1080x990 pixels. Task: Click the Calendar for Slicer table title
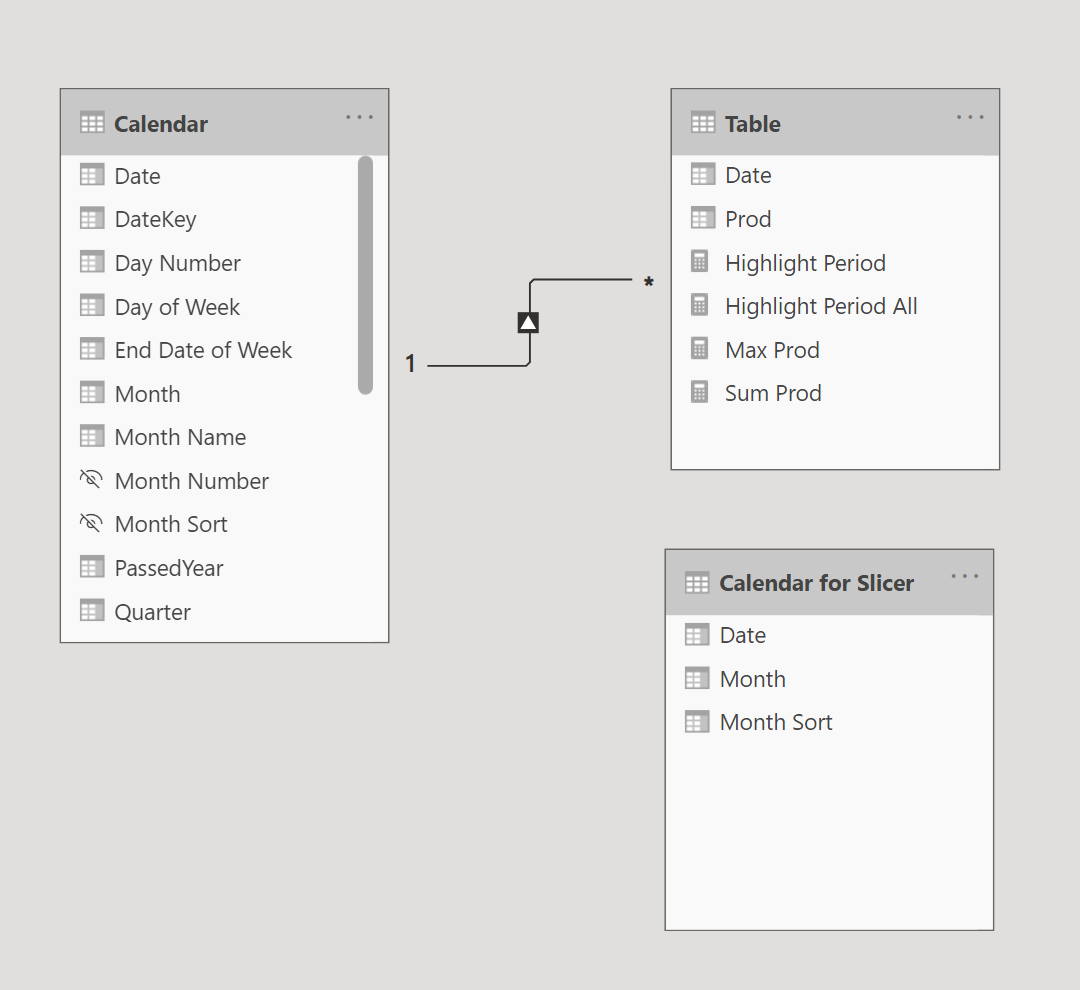pos(816,583)
